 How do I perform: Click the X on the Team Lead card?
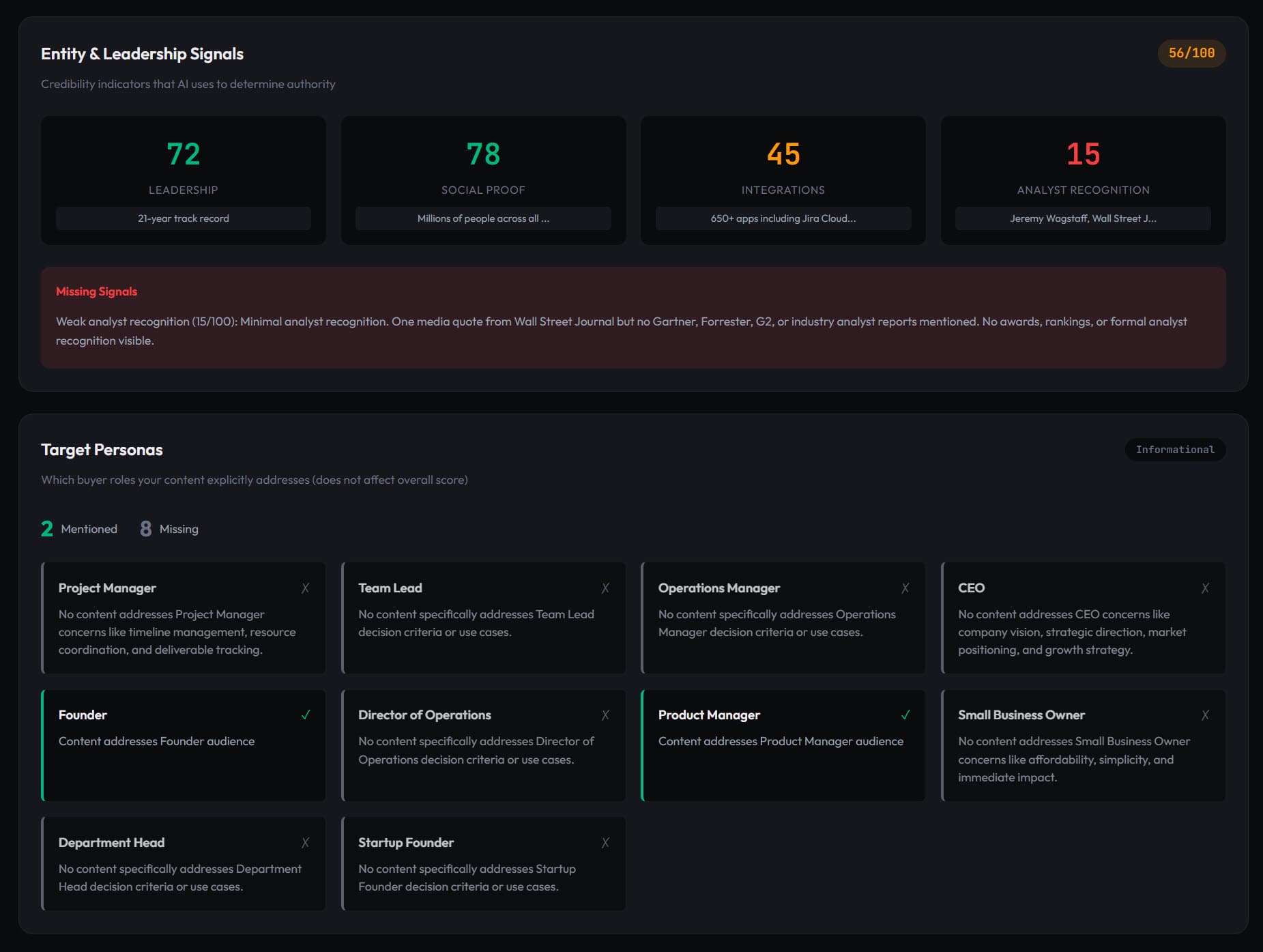(x=606, y=588)
